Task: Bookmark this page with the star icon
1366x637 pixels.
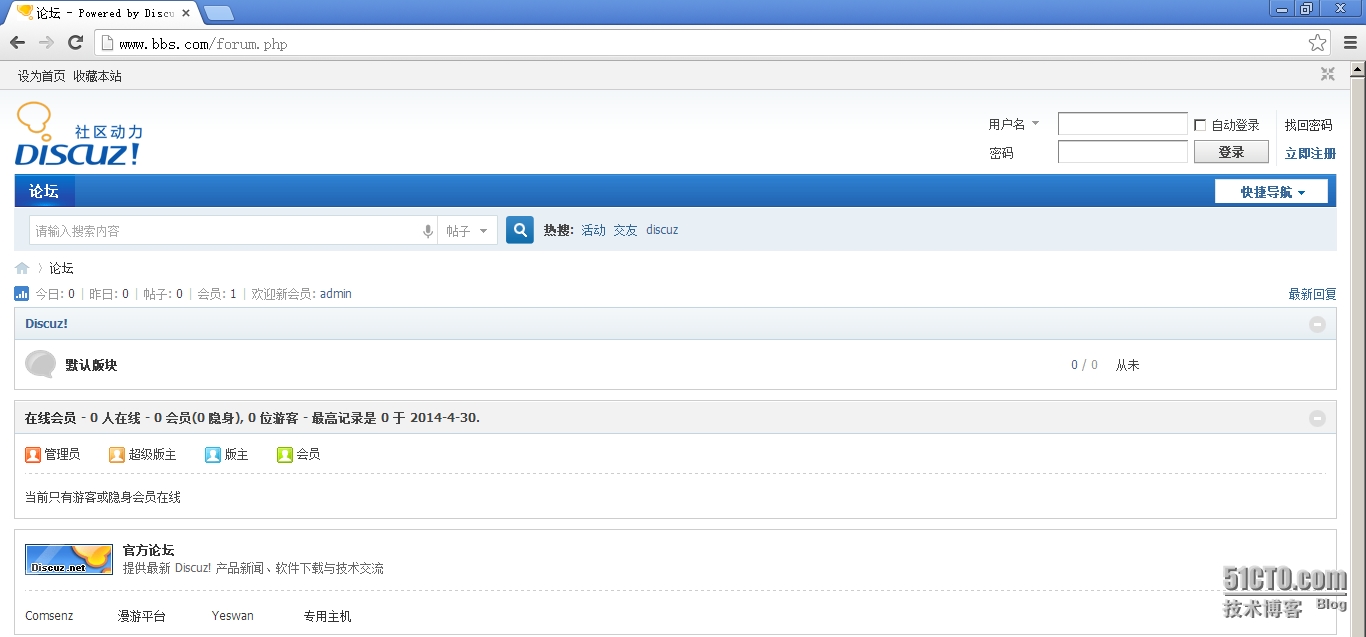Action: [x=1317, y=43]
